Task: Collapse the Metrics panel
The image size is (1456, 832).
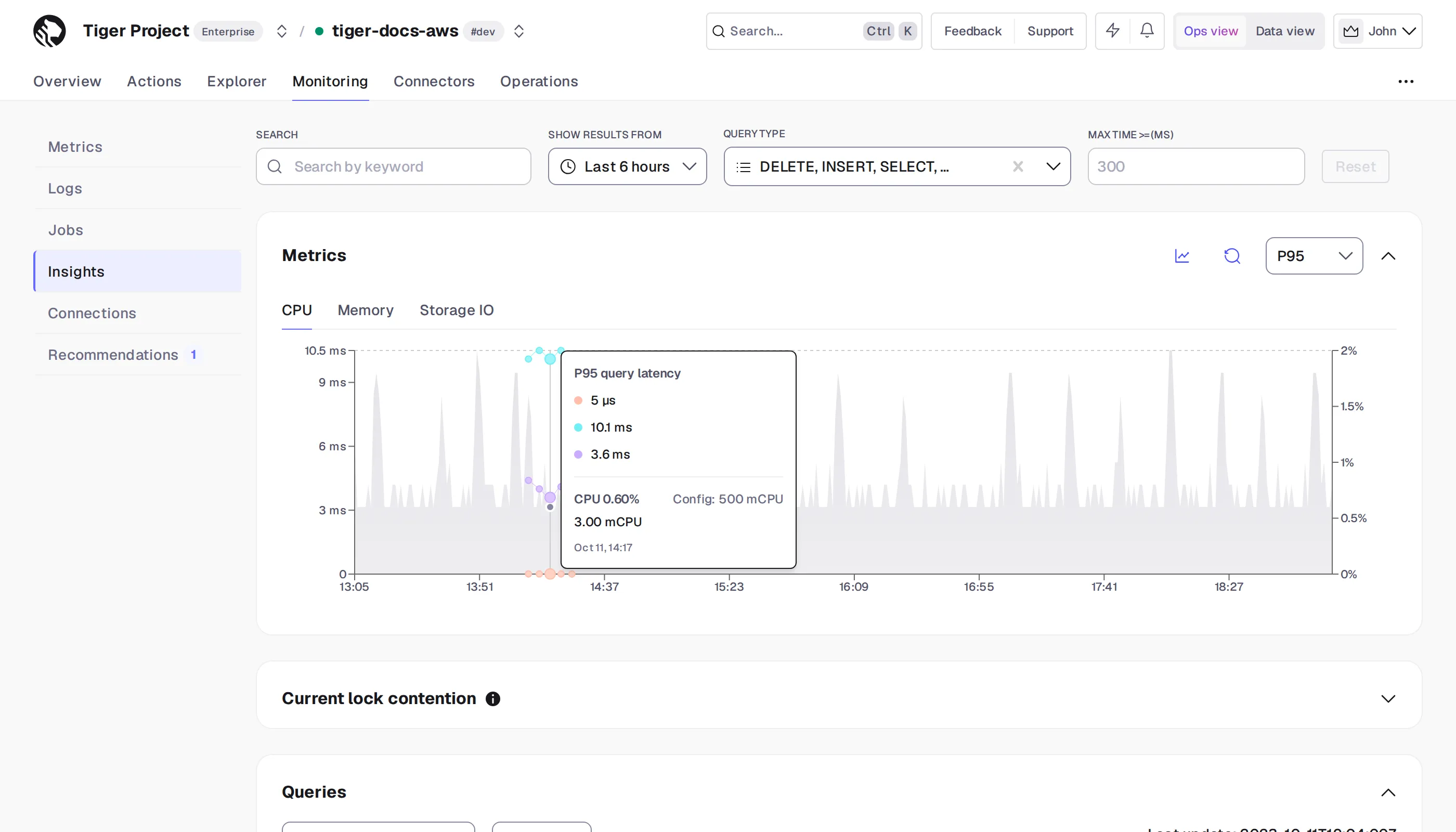Action: tap(1388, 256)
